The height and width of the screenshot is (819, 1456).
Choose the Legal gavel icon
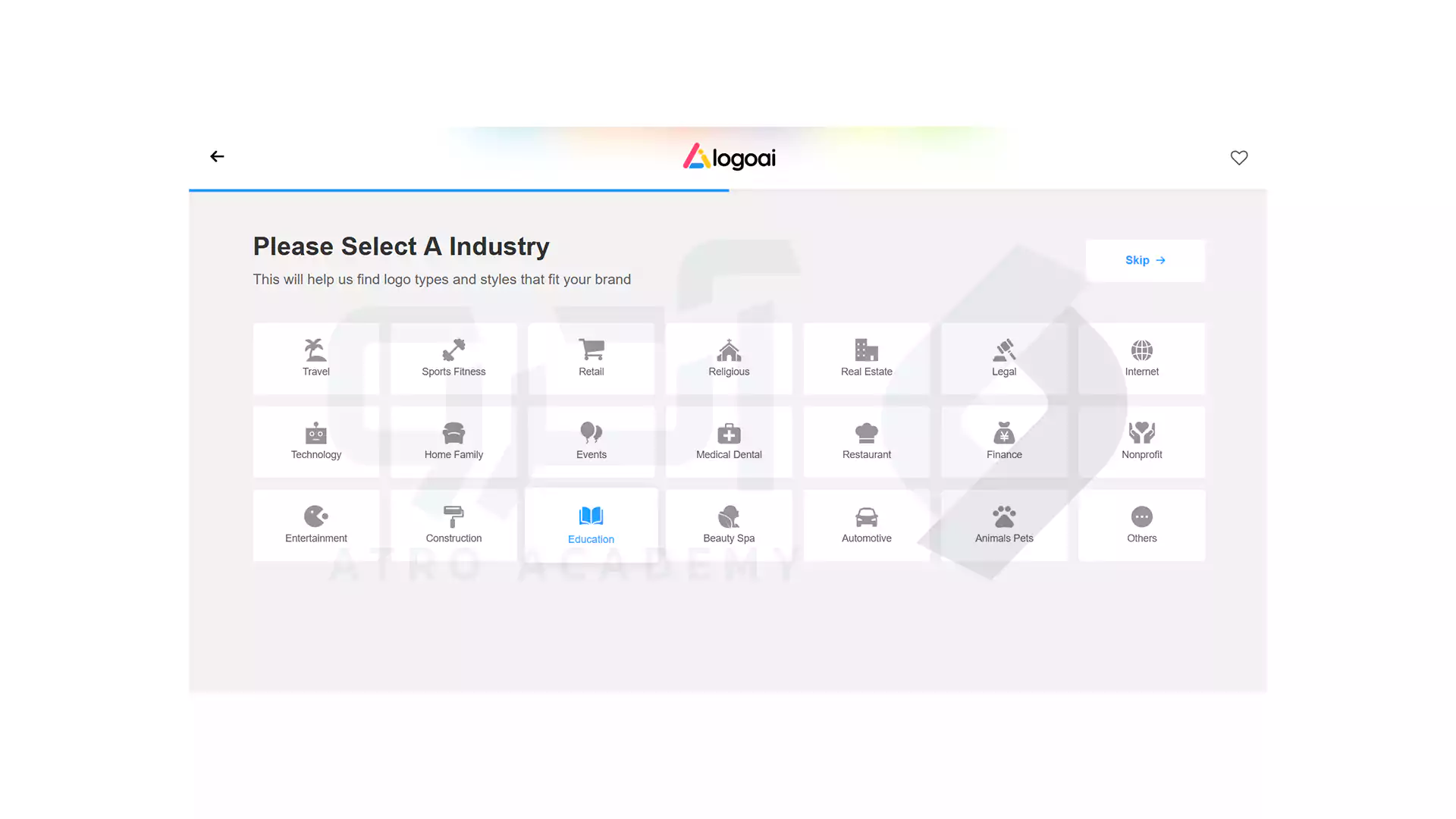1004,350
